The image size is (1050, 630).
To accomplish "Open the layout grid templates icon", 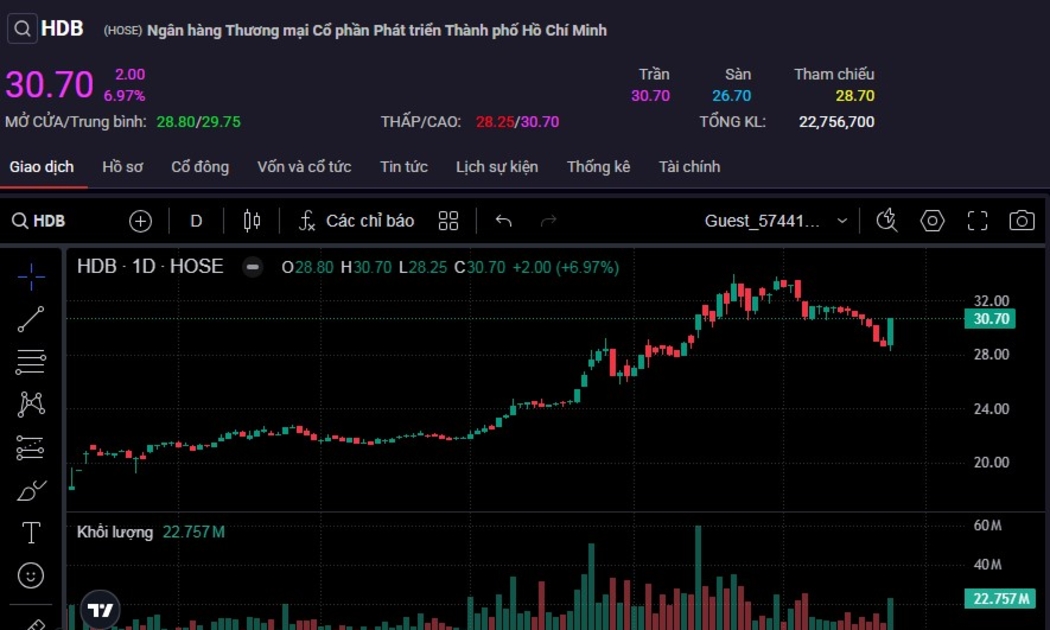I will click(448, 221).
